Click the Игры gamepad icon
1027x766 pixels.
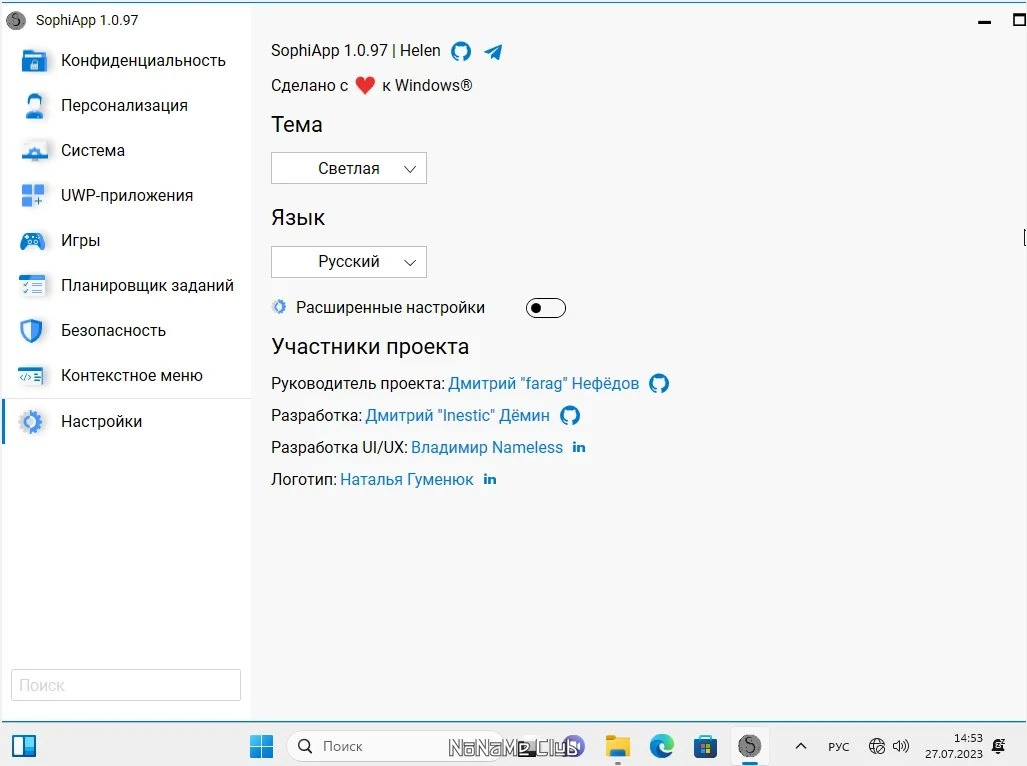click(33, 241)
